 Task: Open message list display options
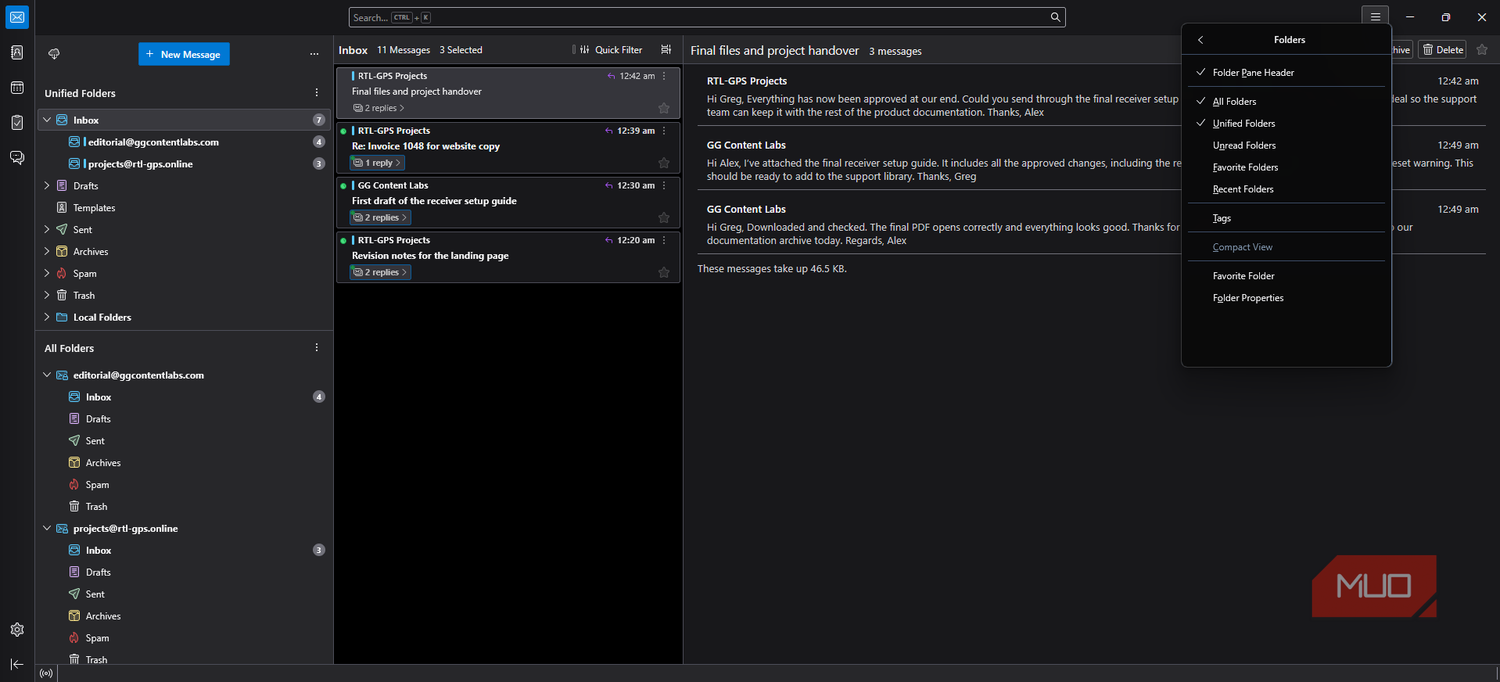coord(666,50)
